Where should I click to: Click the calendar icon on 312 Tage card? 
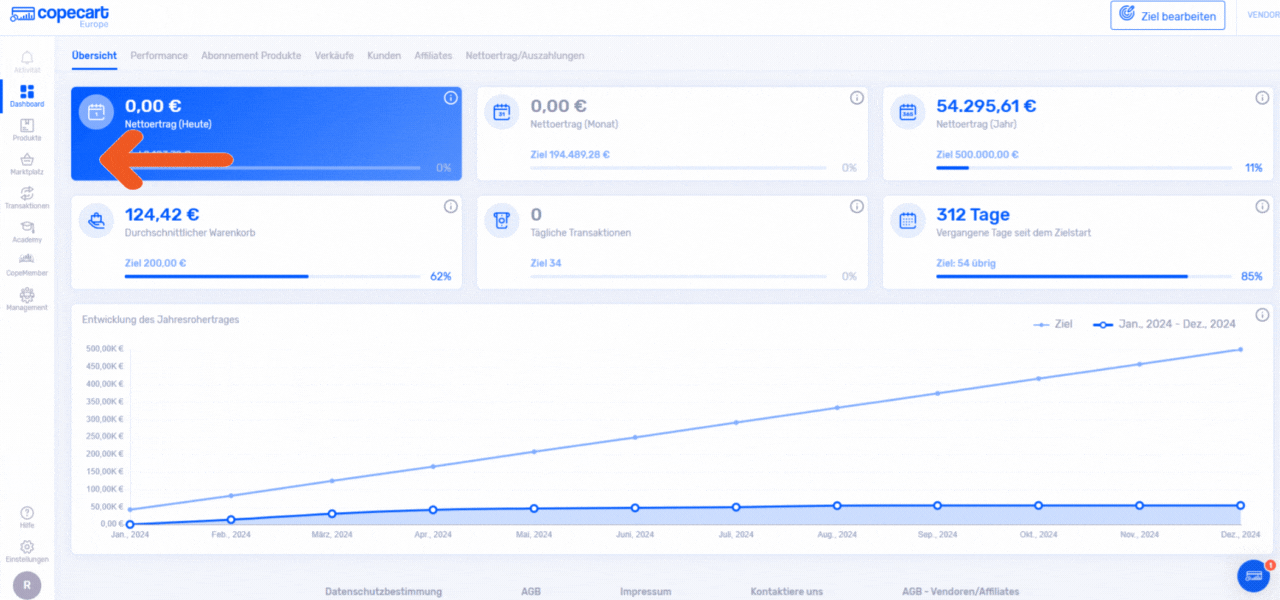(x=908, y=221)
